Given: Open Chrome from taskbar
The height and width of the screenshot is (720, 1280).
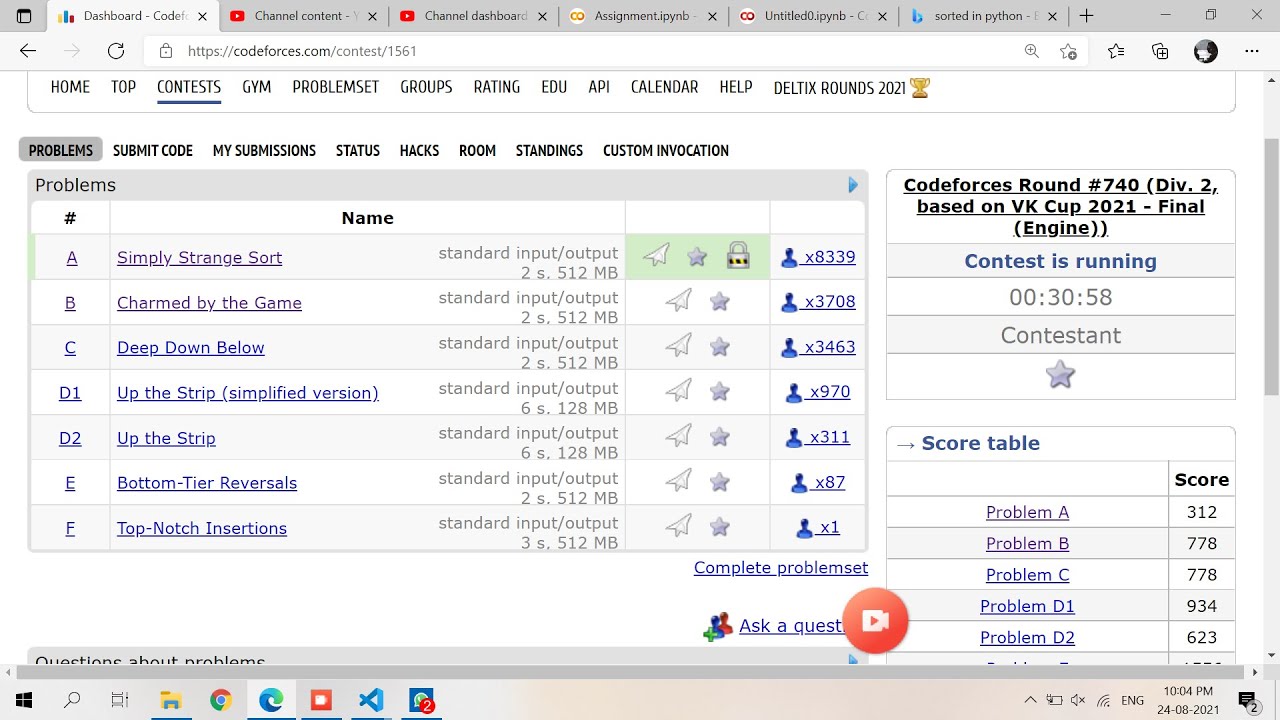Looking at the screenshot, I should [x=221, y=700].
